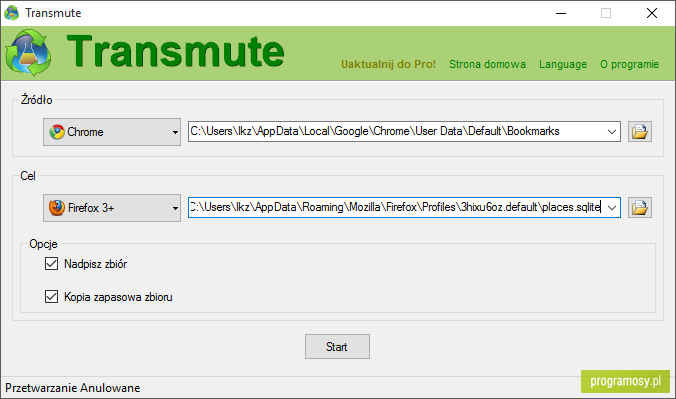Click the Przetwarzanie Anulowane status text
676x399 pixels.
pos(72,388)
